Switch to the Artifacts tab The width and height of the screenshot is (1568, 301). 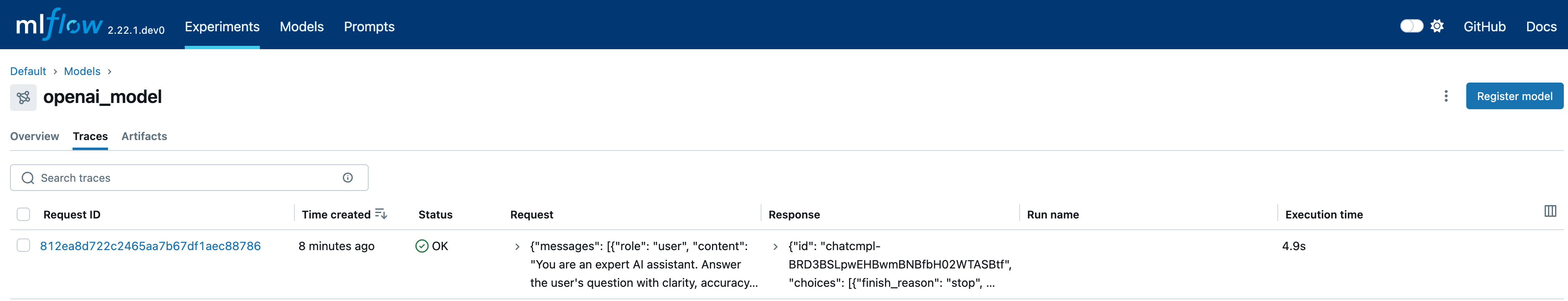pyautogui.click(x=143, y=136)
